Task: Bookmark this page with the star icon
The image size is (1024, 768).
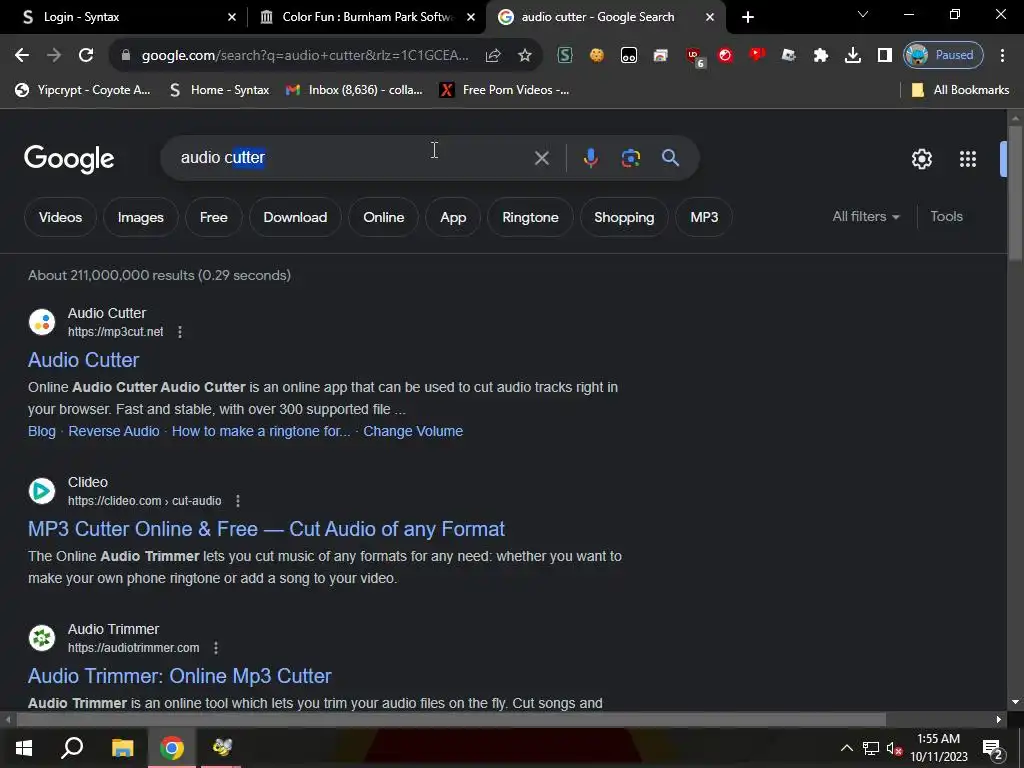Action: (x=524, y=56)
